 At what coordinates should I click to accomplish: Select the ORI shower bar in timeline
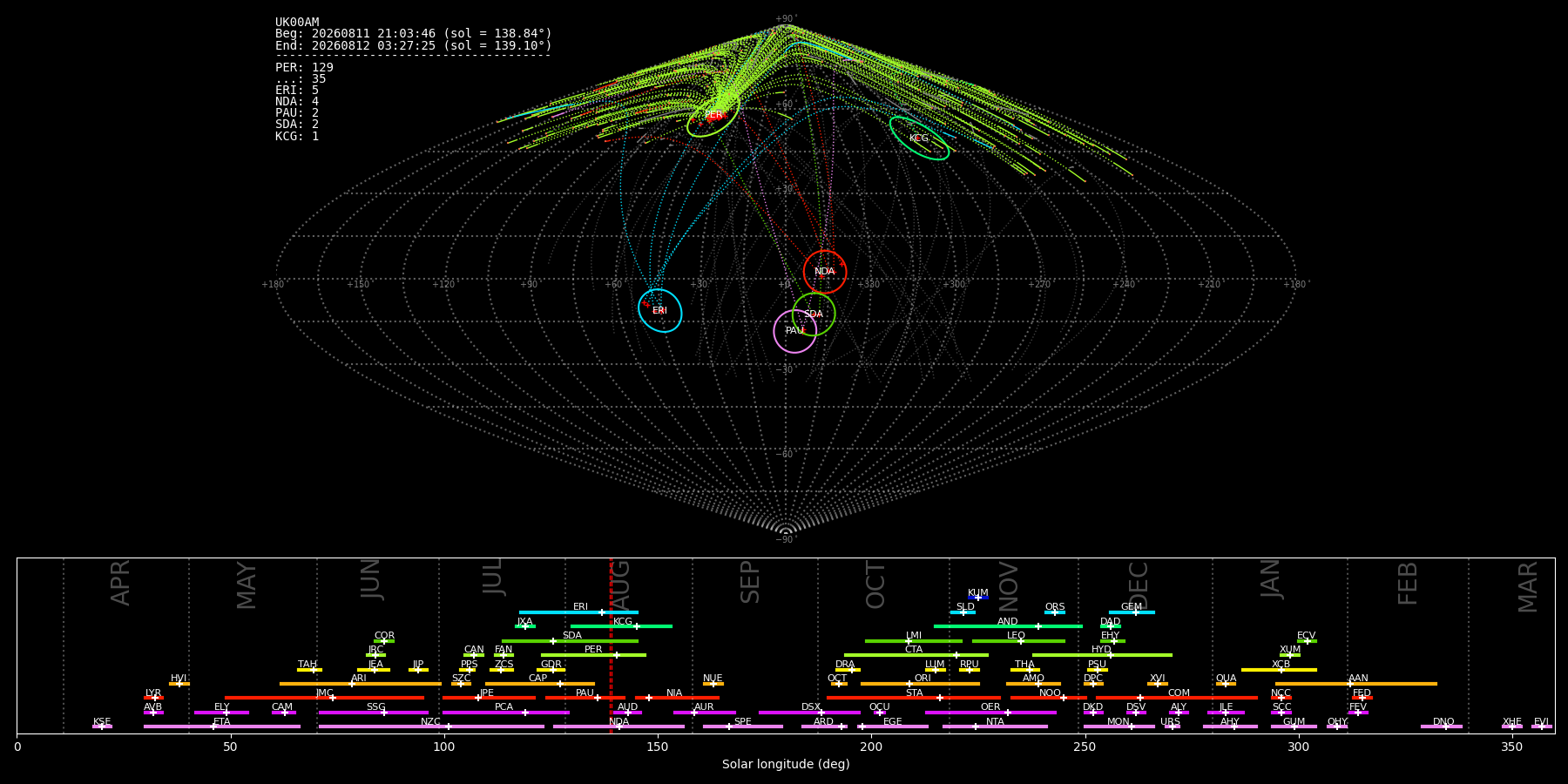(x=920, y=684)
